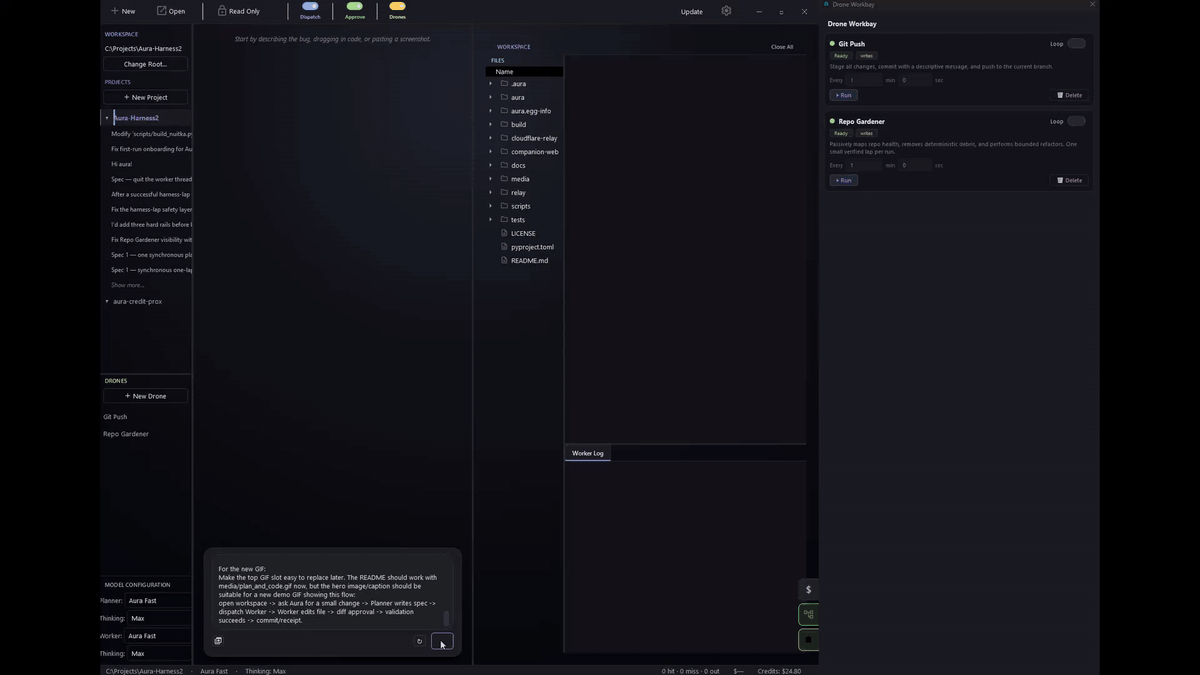Open Planner Thinking level dropdown
The height and width of the screenshot is (675, 1200).
[158, 618]
